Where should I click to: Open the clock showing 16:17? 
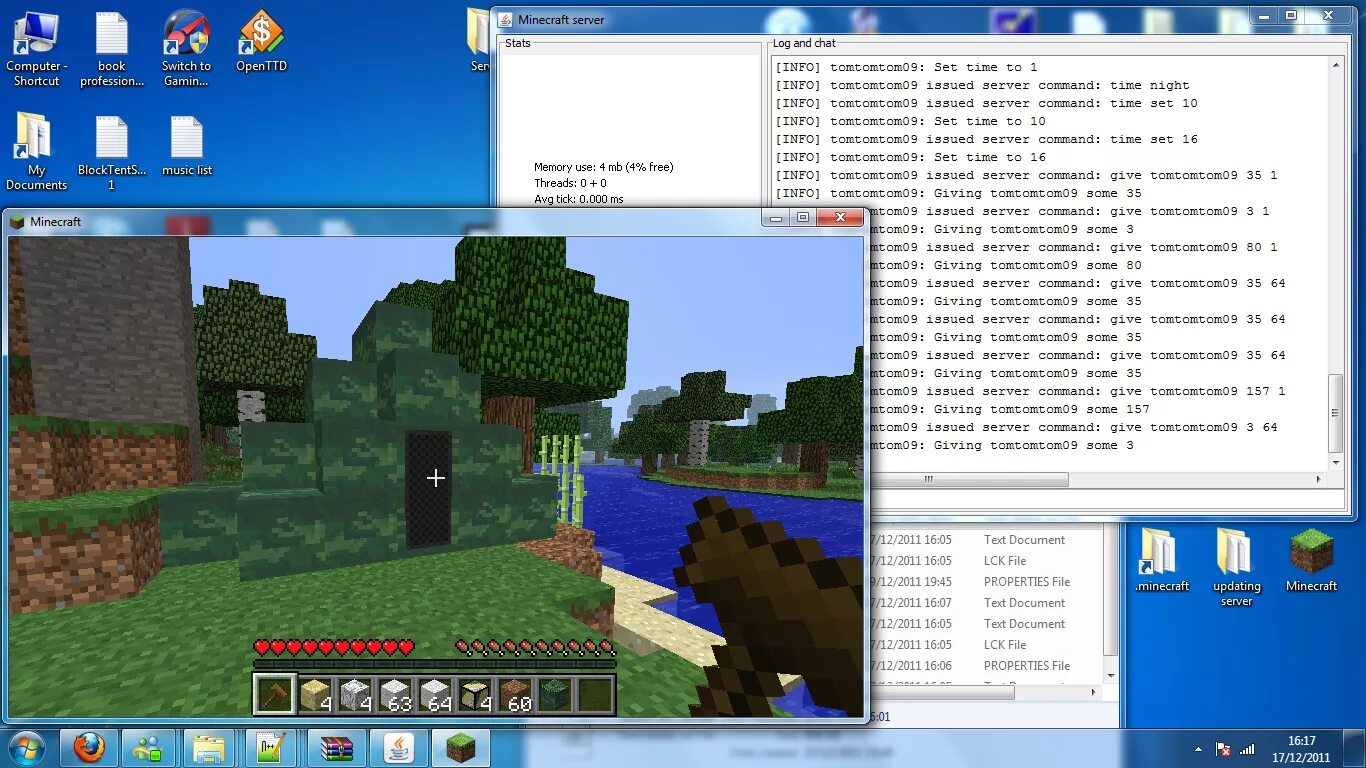coord(1301,748)
